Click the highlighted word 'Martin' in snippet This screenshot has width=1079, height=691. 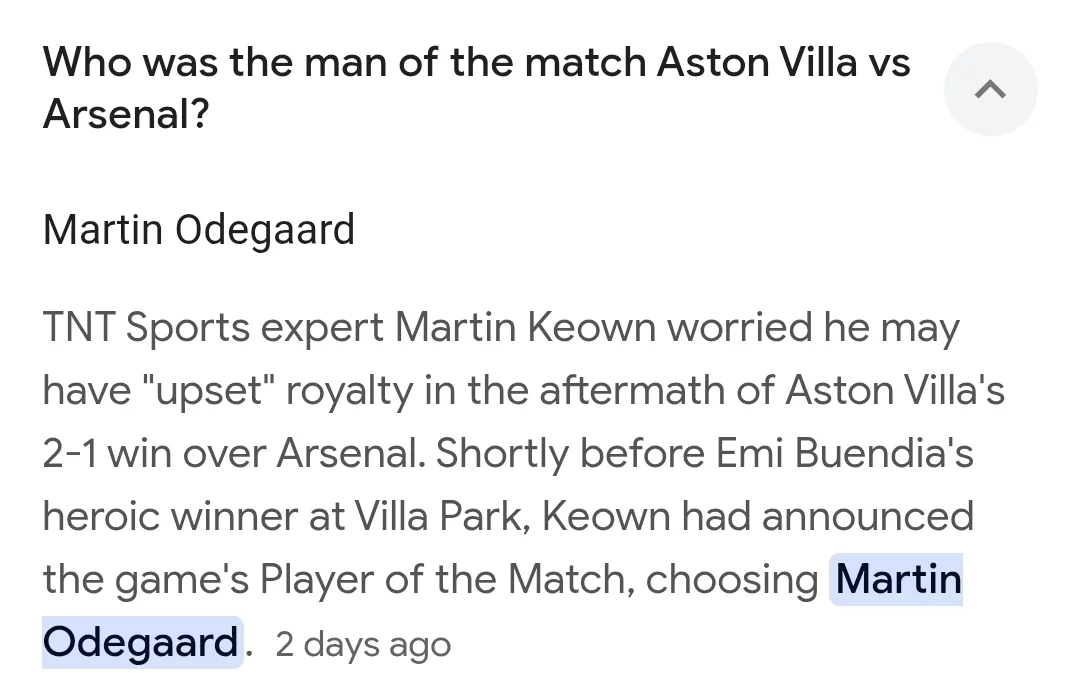898,579
